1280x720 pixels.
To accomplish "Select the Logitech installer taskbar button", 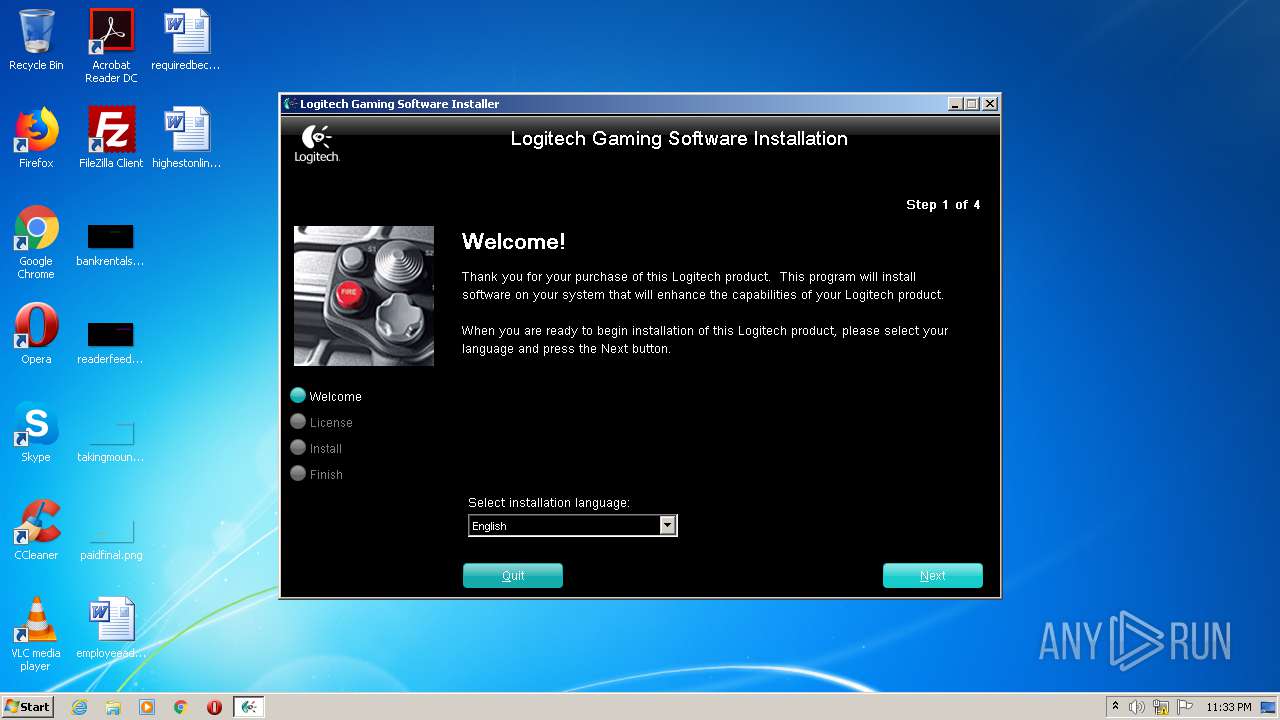I will (249, 707).
